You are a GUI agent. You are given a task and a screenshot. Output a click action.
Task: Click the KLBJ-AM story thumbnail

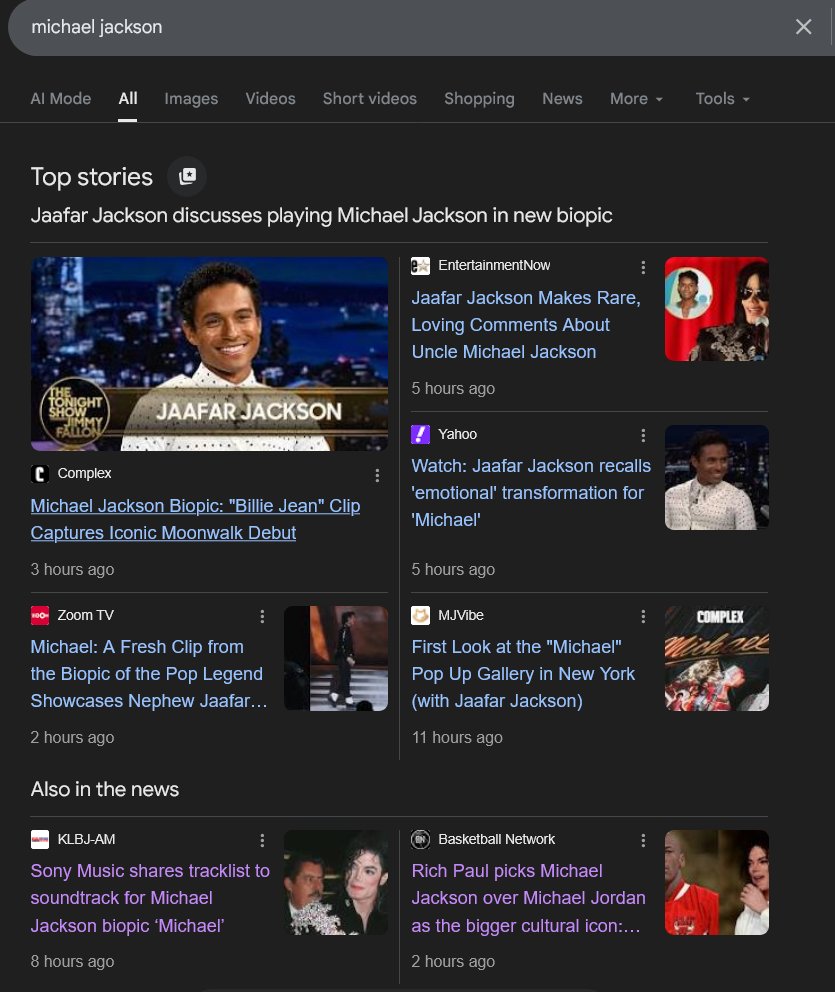point(336,882)
